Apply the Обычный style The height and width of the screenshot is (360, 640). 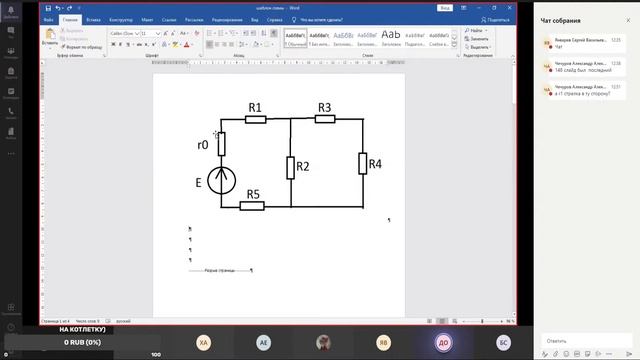point(296,38)
